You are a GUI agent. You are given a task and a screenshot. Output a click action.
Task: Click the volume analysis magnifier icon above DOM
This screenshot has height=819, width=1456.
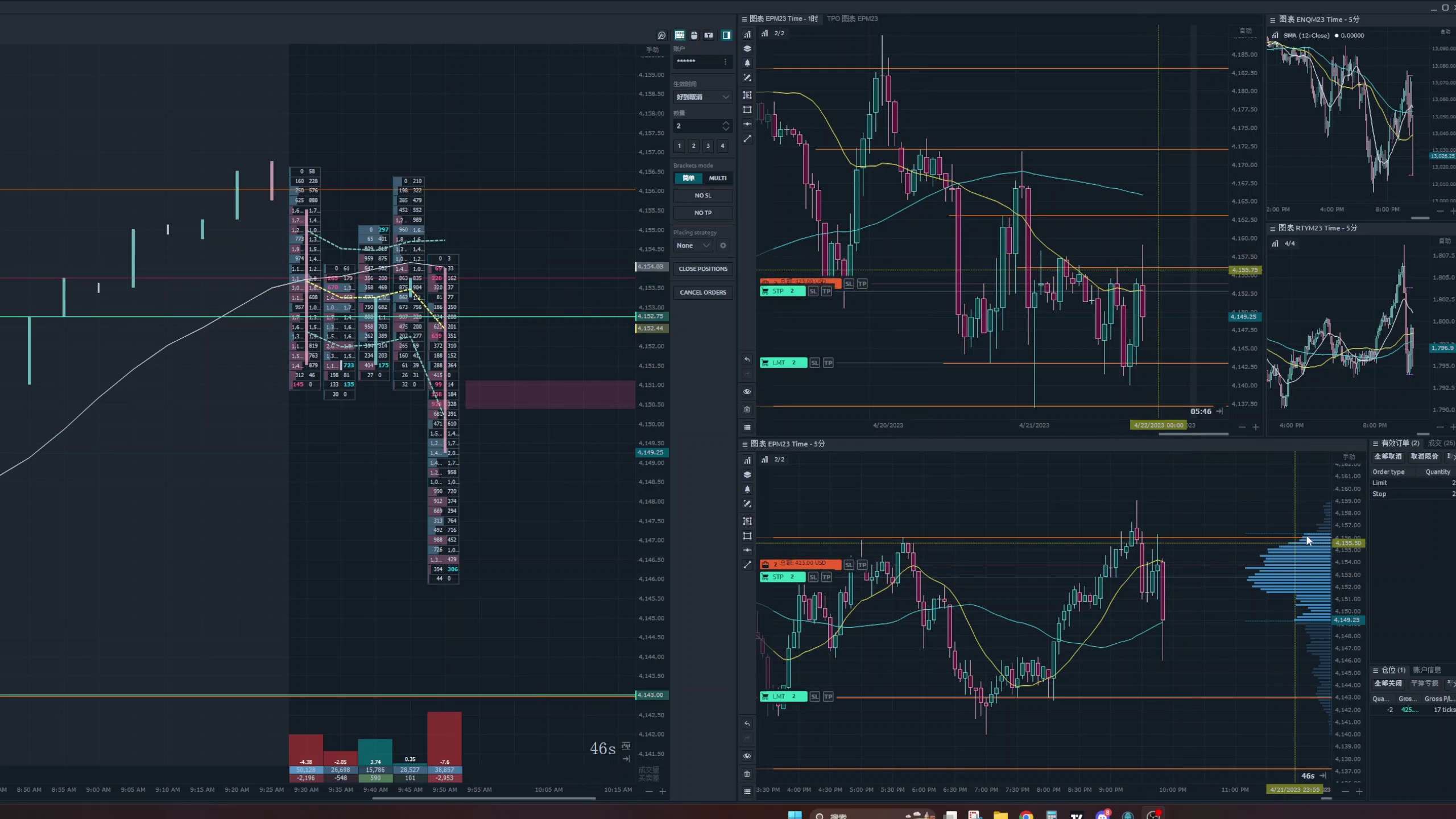[x=661, y=35]
